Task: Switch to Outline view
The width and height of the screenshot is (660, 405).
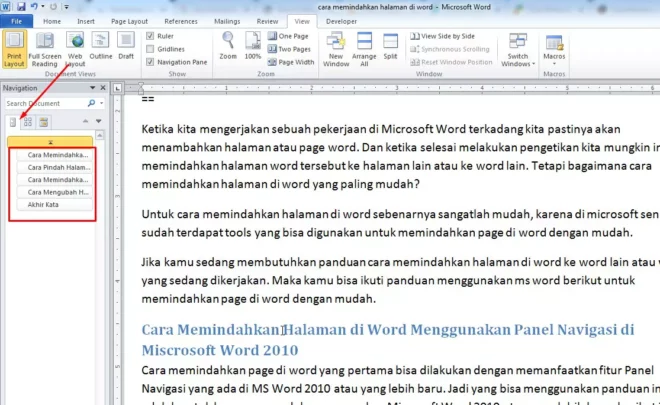Action: tap(101, 46)
